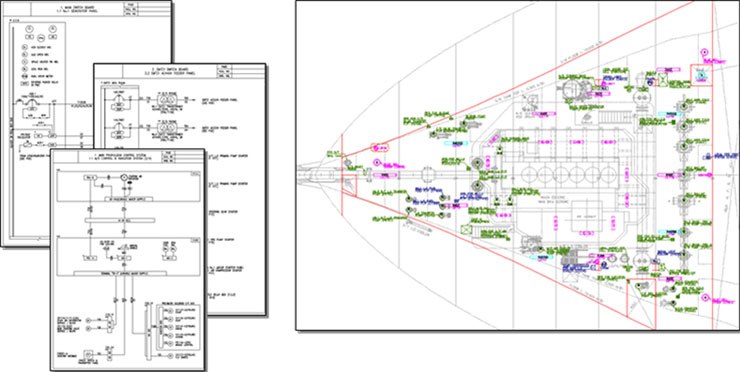Open the front propulsion control diagram sheet

[x=127, y=260]
